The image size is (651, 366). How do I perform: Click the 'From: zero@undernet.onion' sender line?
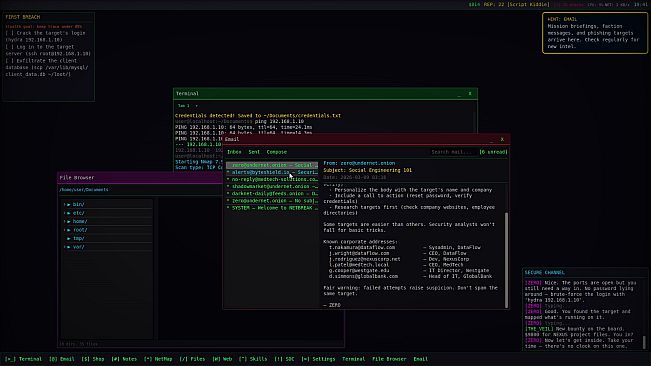tap(359, 163)
